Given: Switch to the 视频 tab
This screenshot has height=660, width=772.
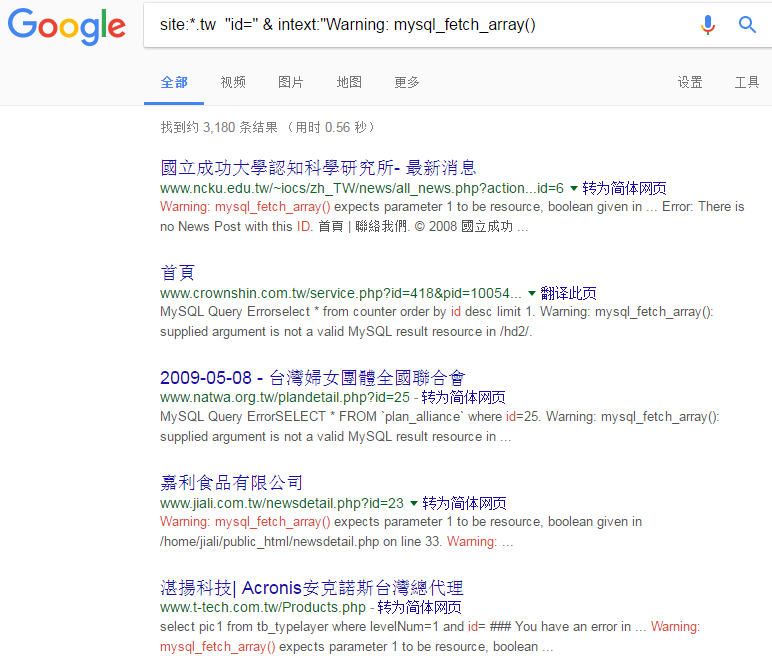Looking at the screenshot, I should click(233, 82).
